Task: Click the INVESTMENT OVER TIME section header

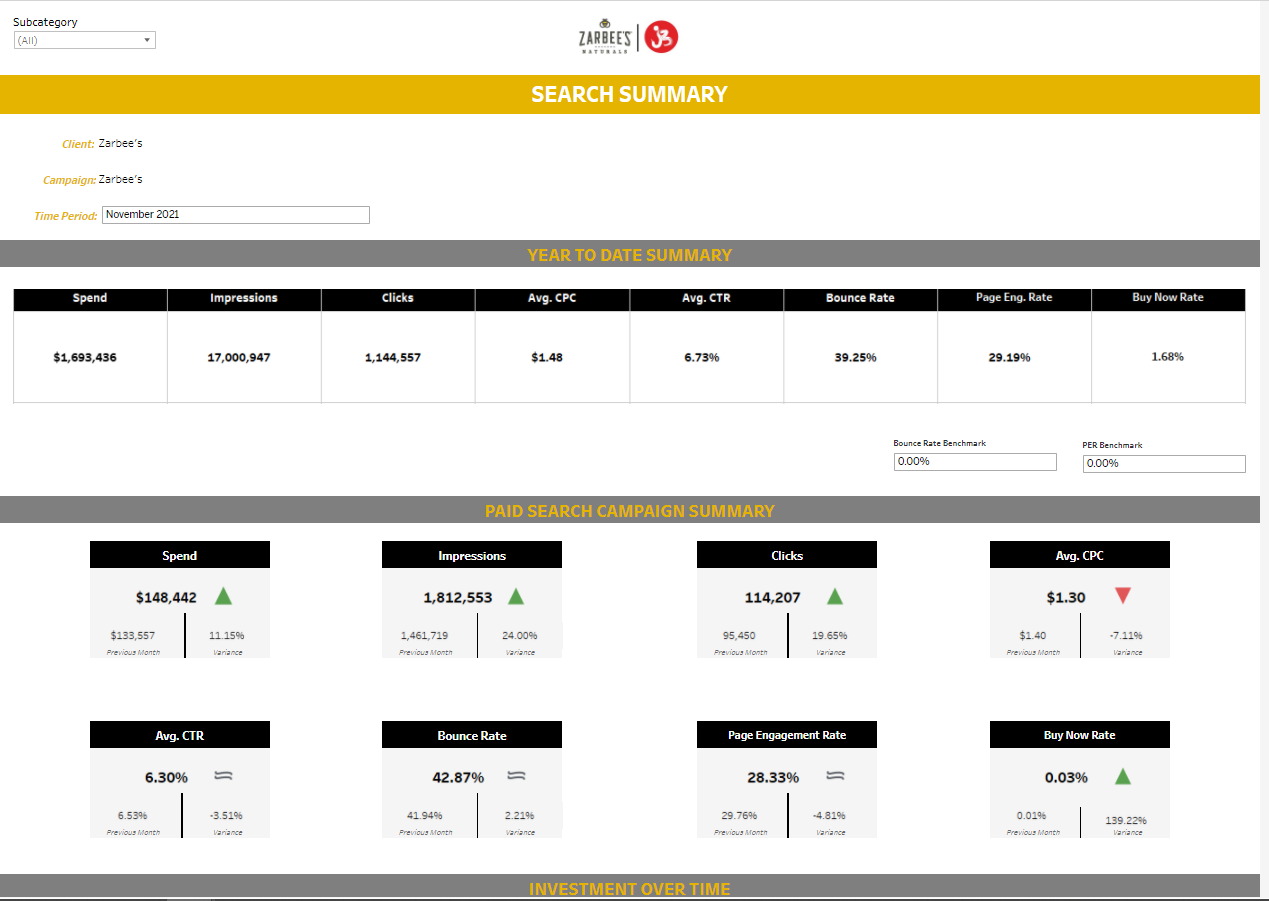Action: [x=630, y=888]
